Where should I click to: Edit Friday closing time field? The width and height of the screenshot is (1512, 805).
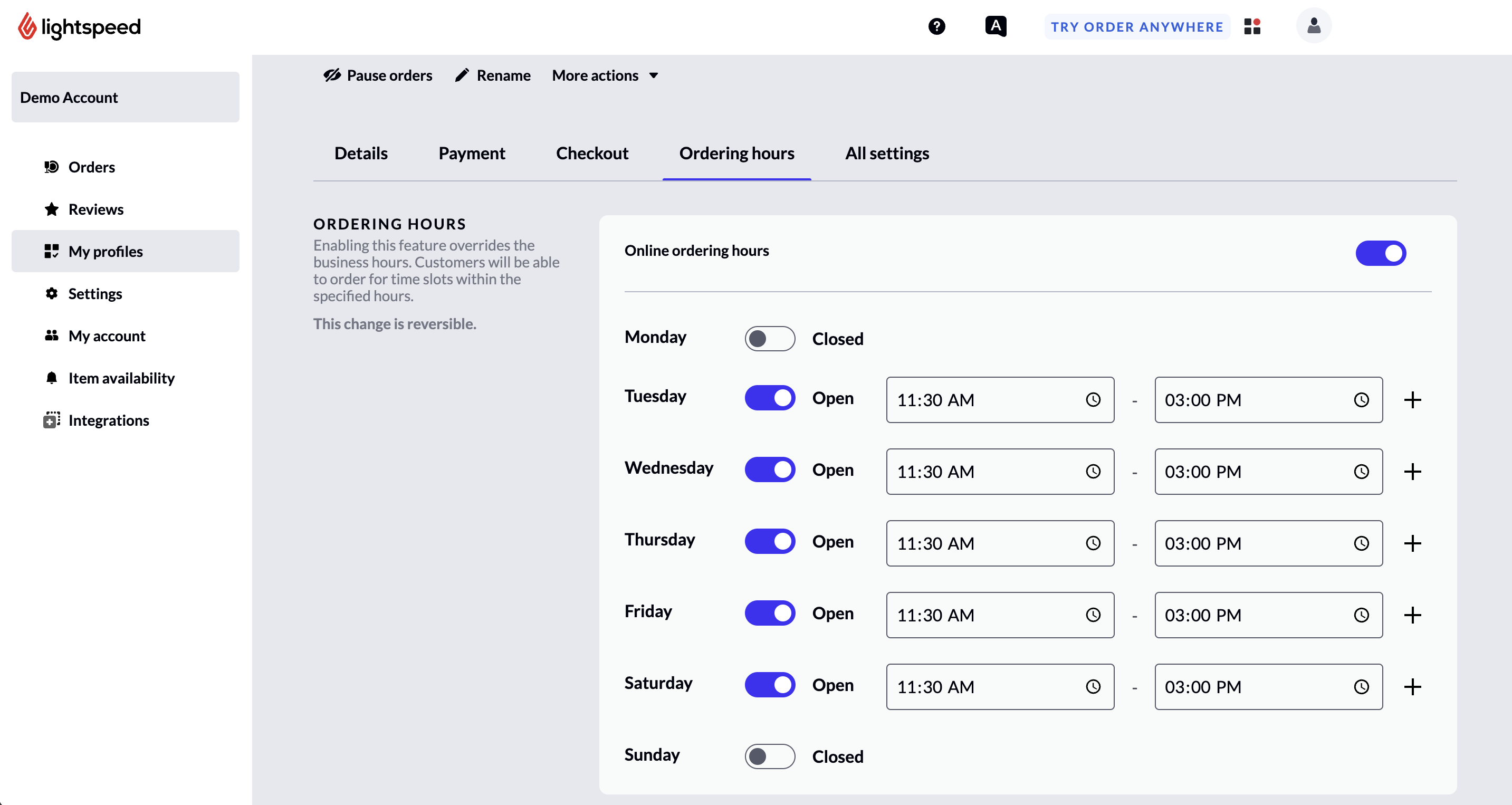[1268, 615]
